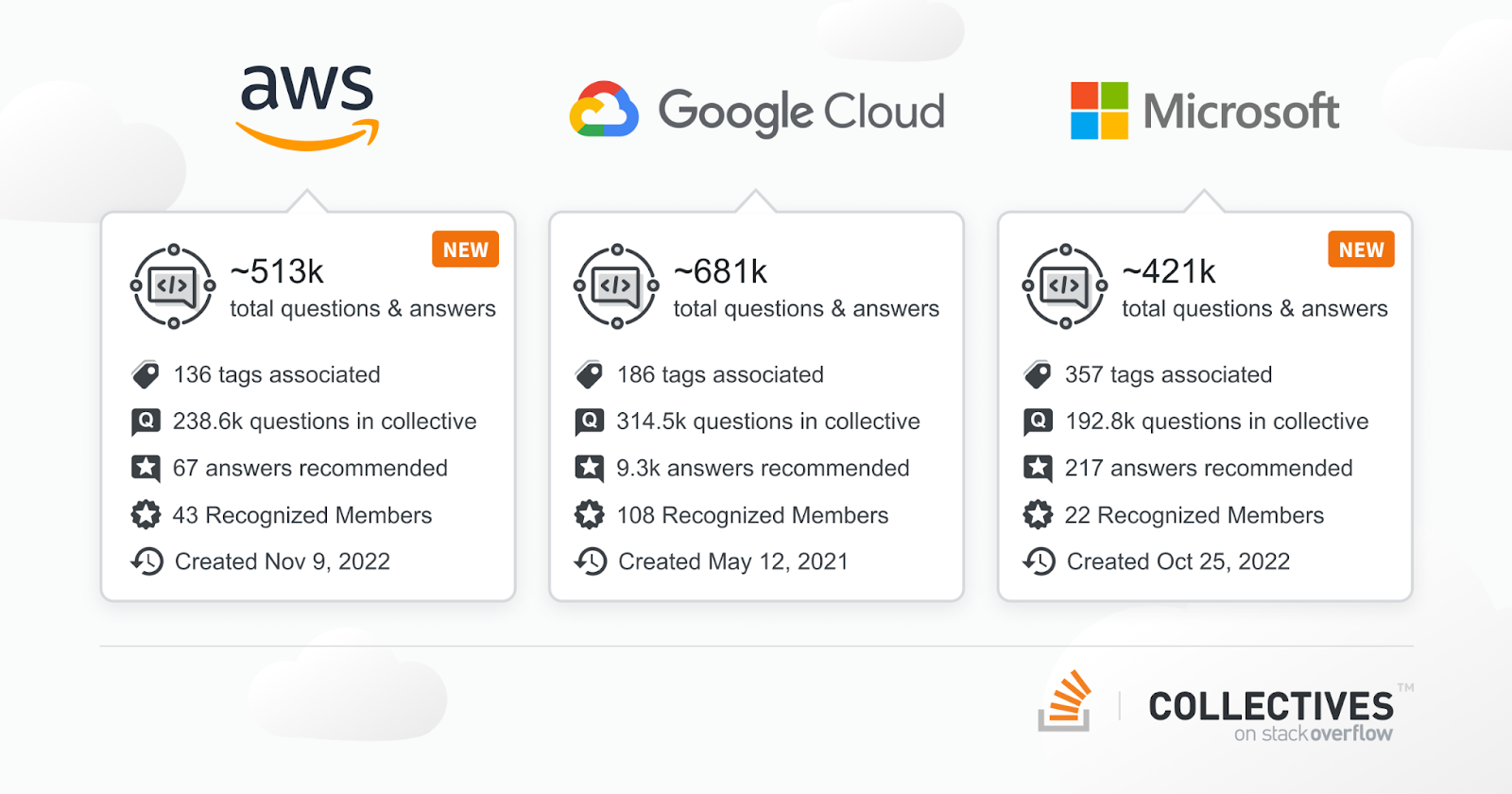
Task: Click star icon beside 217 answers recommended
Action: (x=1038, y=468)
